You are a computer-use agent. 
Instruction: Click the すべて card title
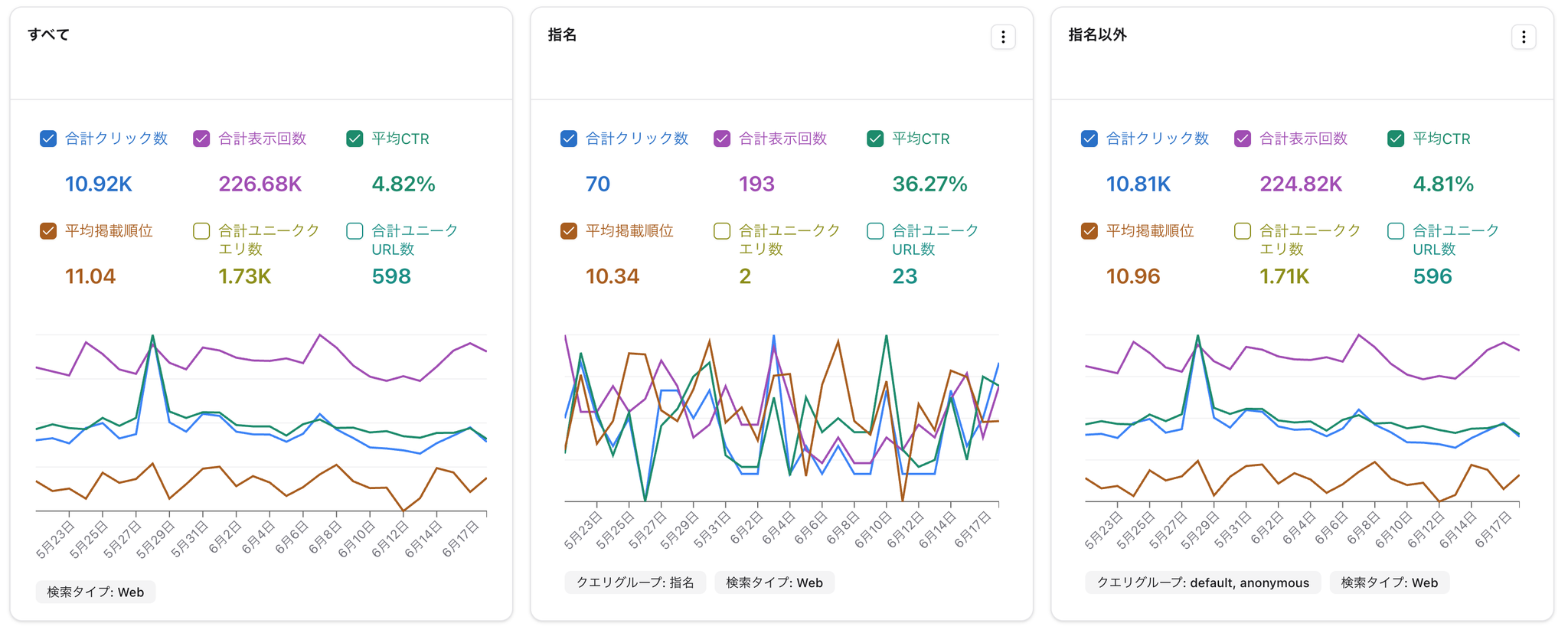tap(49, 34)
